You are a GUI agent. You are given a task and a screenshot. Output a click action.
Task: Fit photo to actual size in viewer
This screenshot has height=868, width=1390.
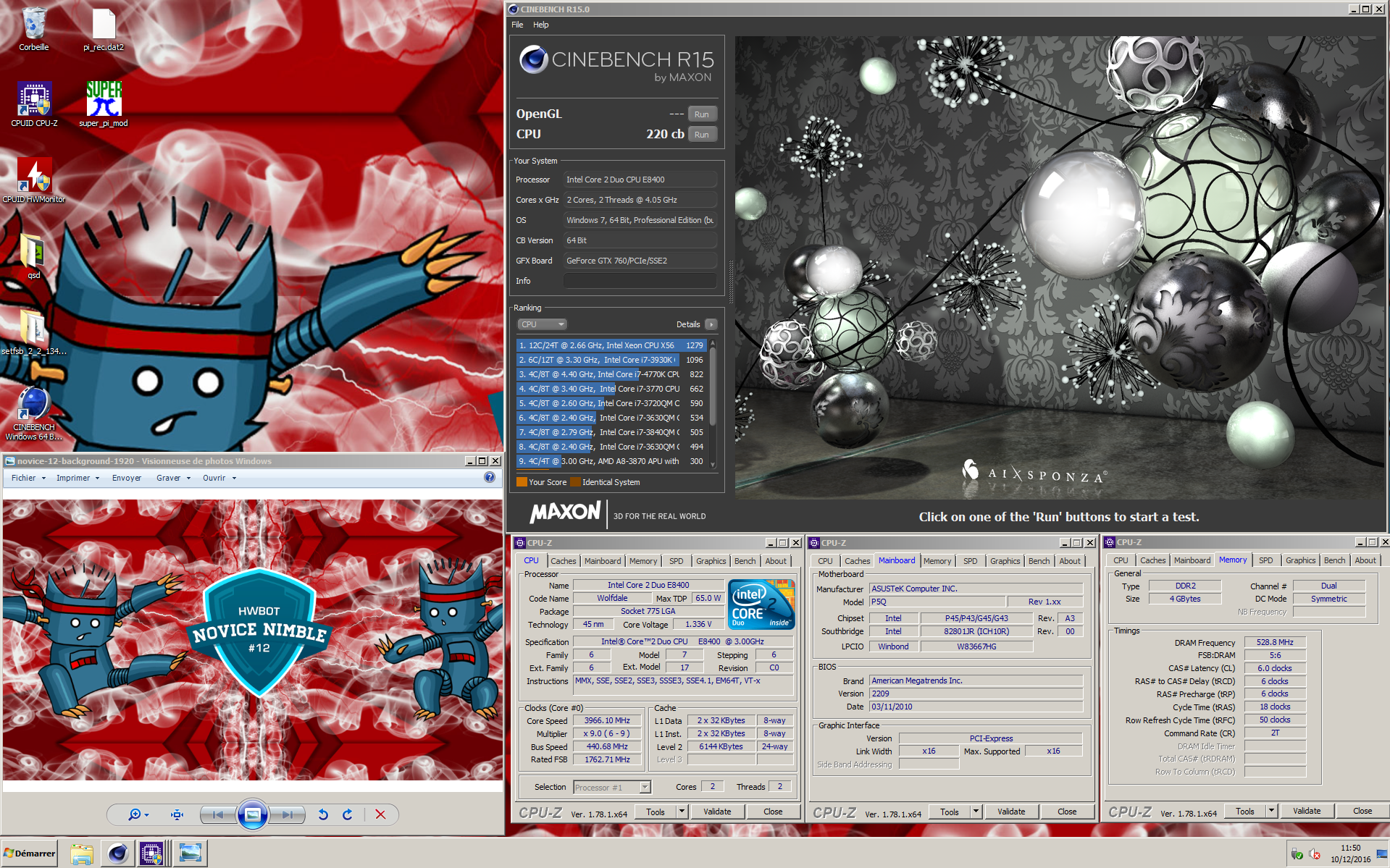tap(177, 814)
